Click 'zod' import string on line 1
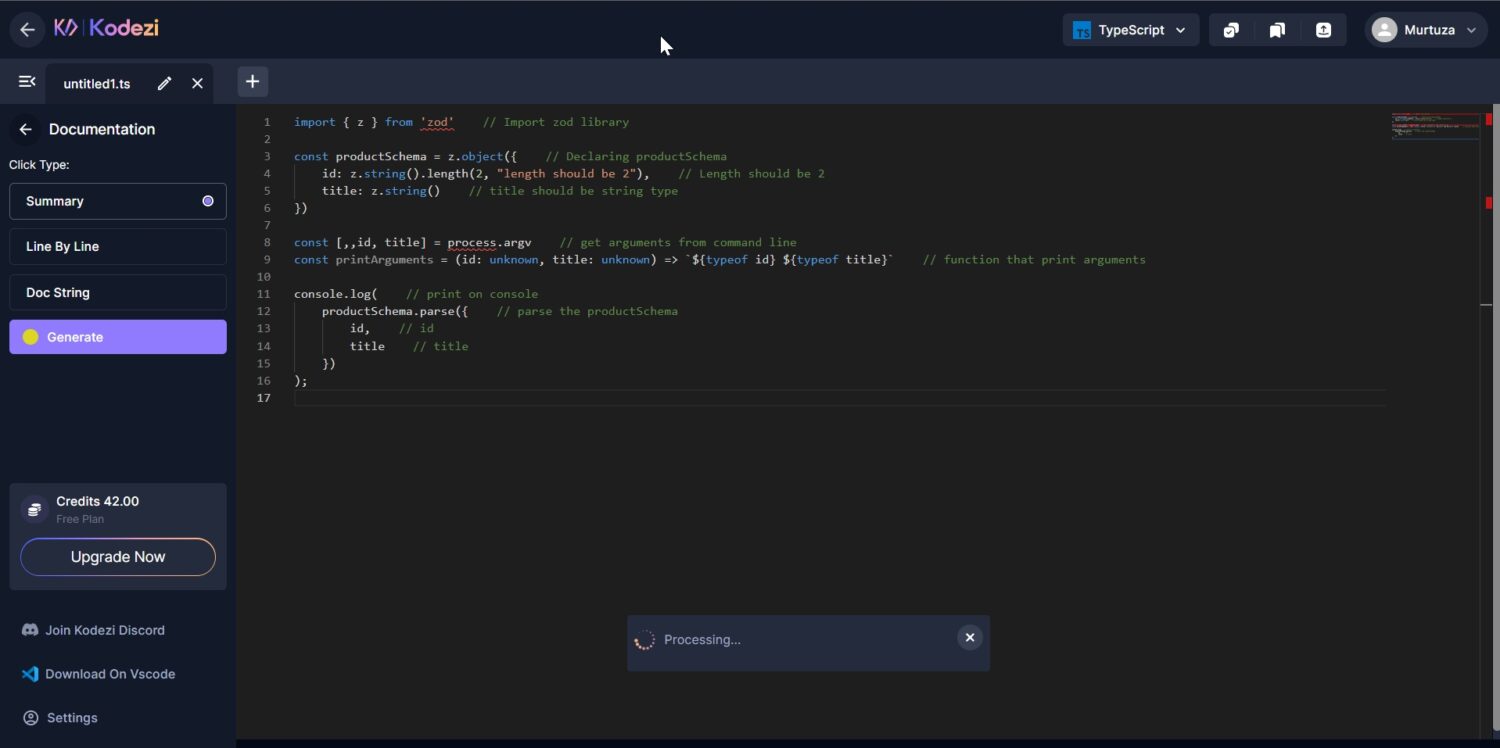This screenshot has height=748, width=1500. coord(437,122)
